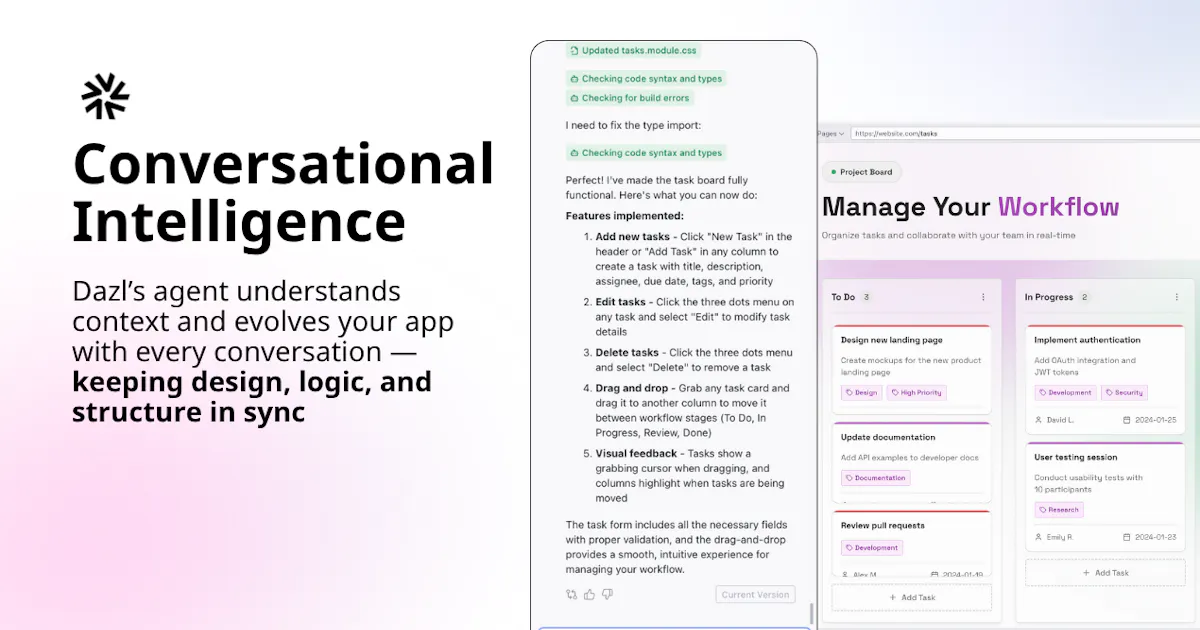Click the first Checking code syntax and types chip
This screenshot has height=630, width=1200.
(x=645, y=78)
